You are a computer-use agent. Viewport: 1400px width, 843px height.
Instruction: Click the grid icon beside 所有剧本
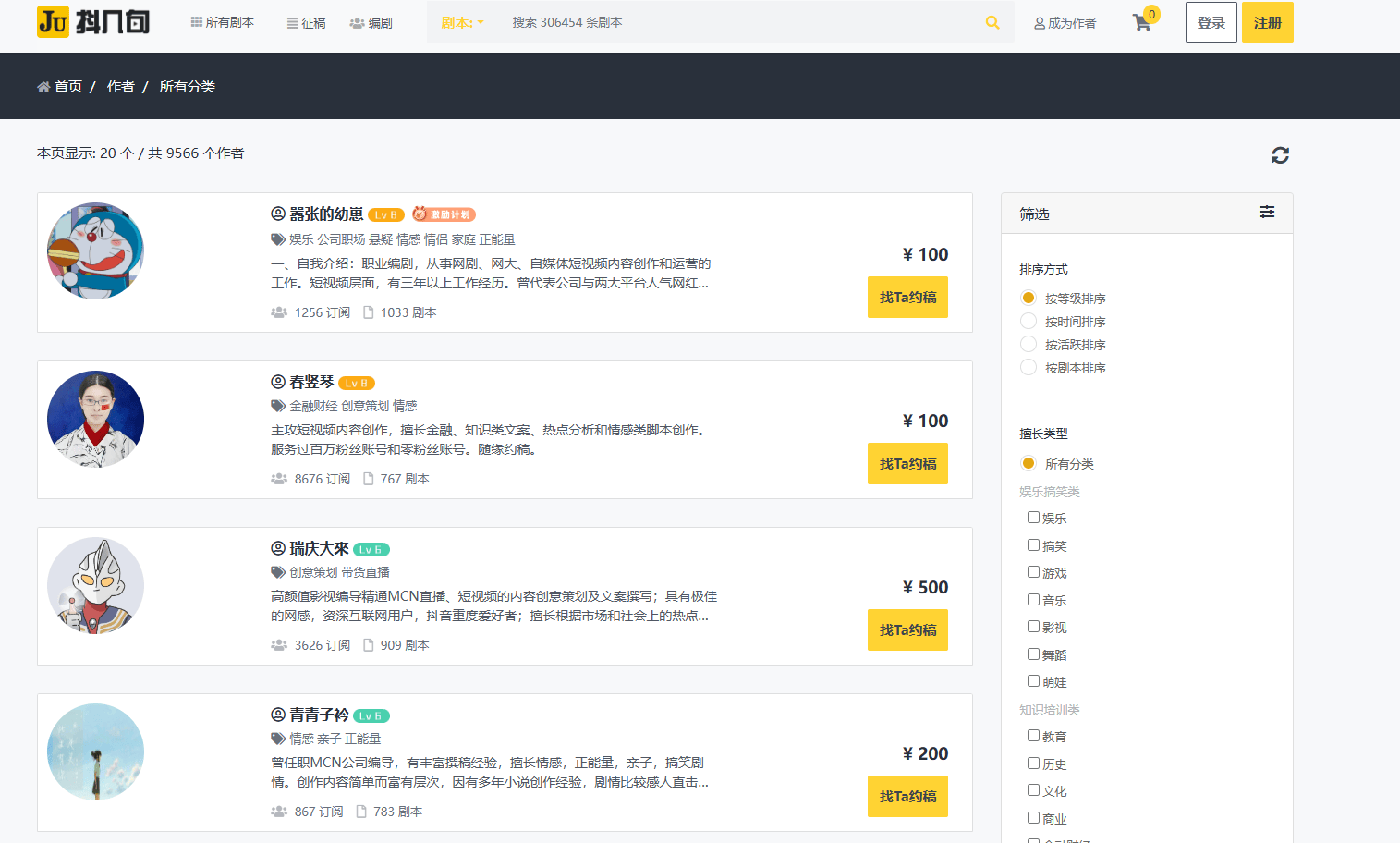[x=198, y=21]
